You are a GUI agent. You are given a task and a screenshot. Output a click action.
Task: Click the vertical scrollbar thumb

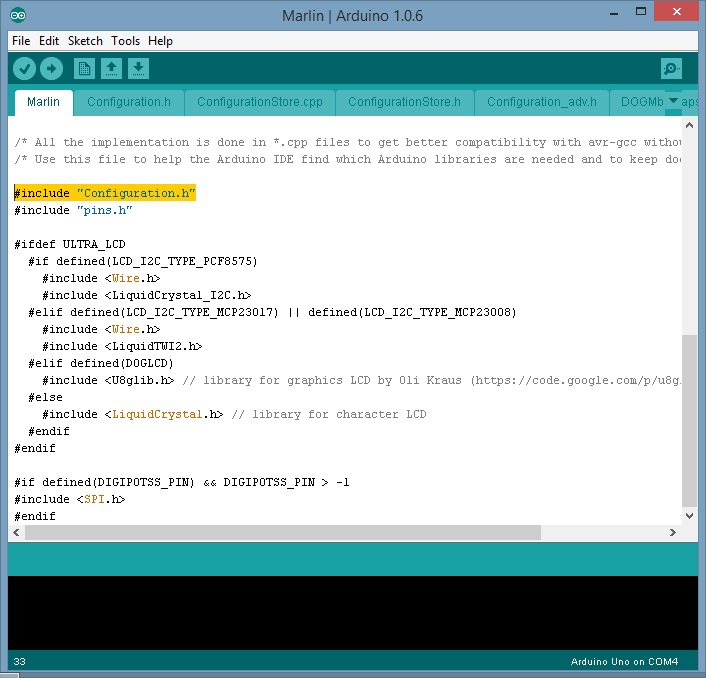point(689,420)
